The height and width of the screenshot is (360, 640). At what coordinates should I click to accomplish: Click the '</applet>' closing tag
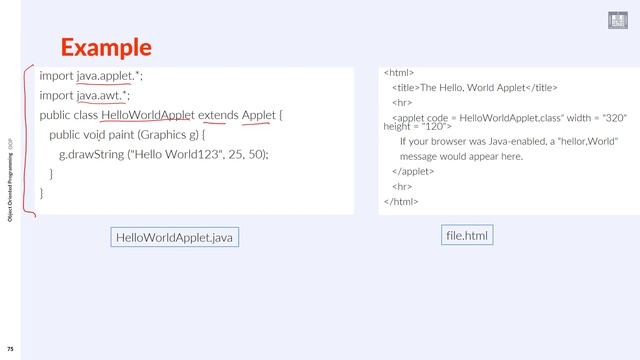[x=413, y=171]
